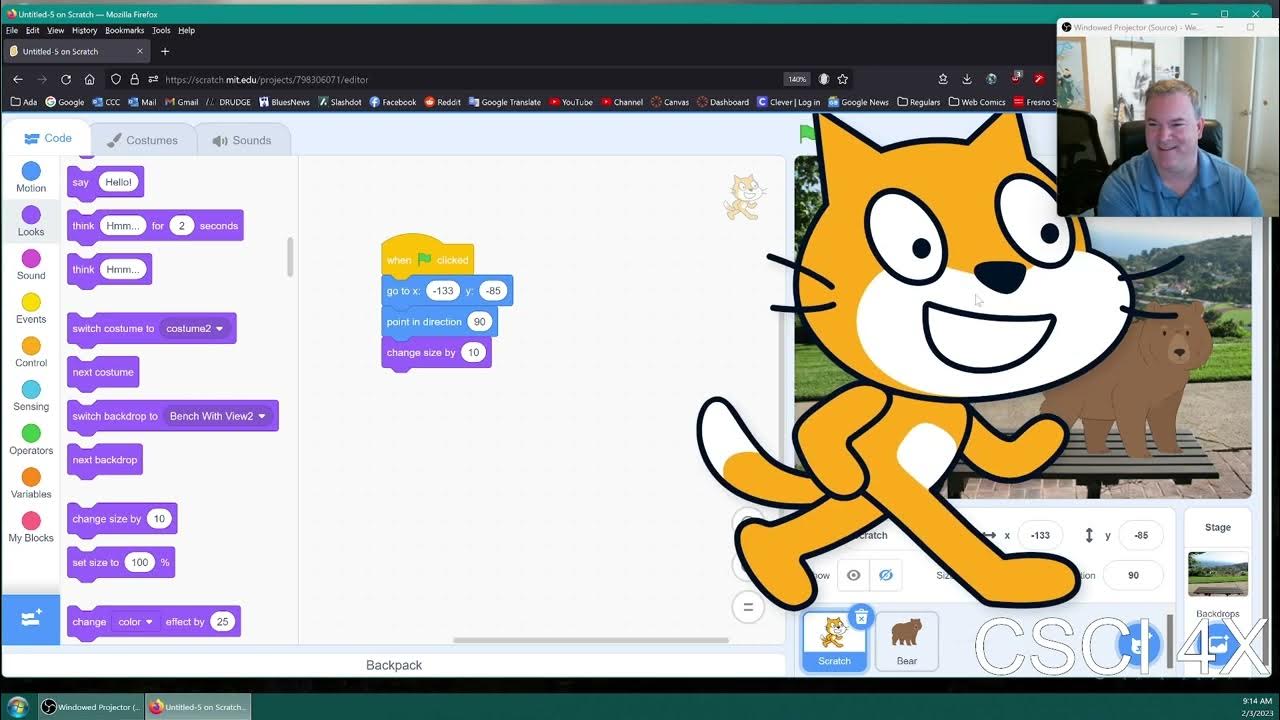
Task: Open the Firefox History menu
Action: (x=84, y=31)
